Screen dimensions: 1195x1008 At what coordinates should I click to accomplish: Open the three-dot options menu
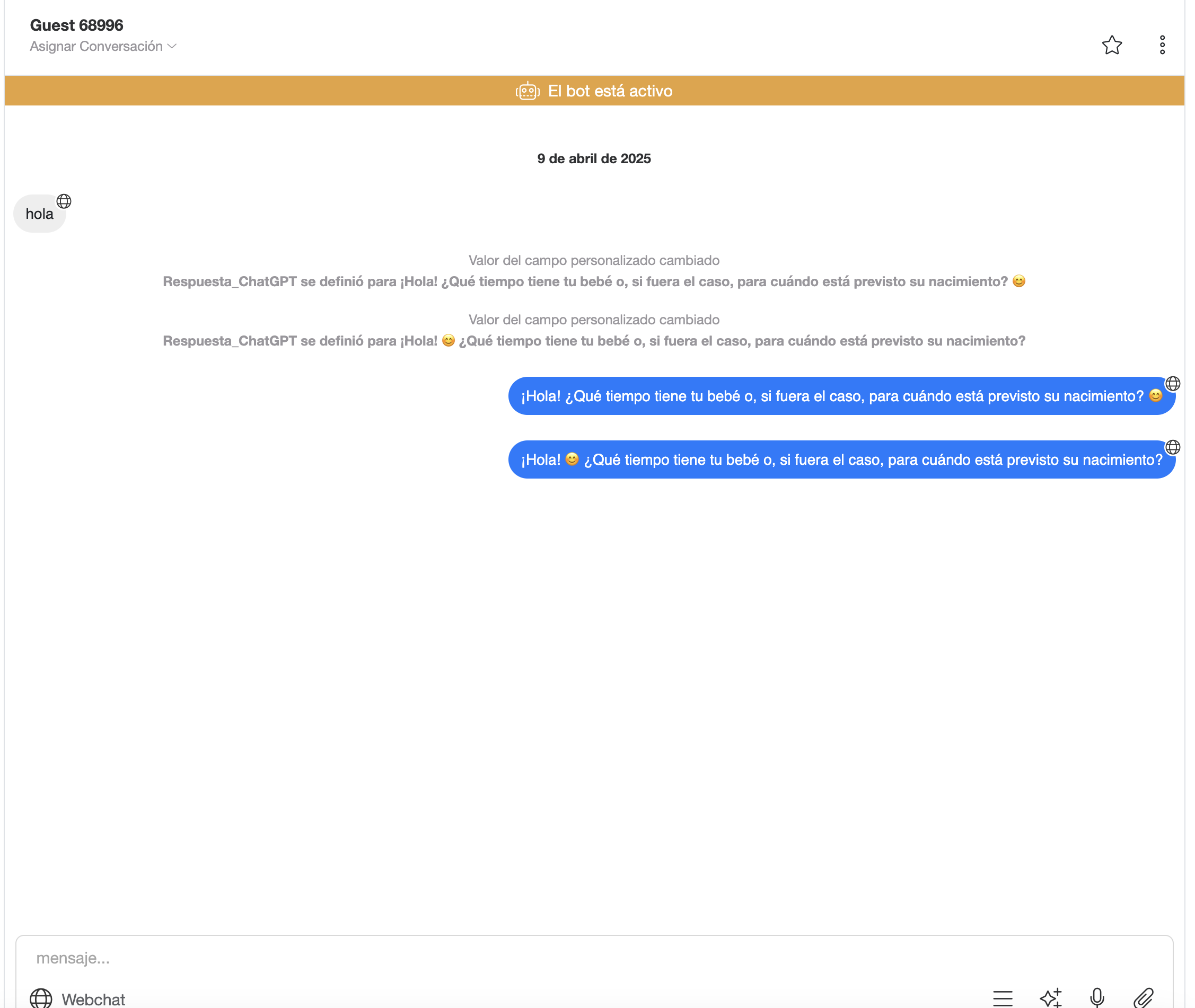point(1162,45)
